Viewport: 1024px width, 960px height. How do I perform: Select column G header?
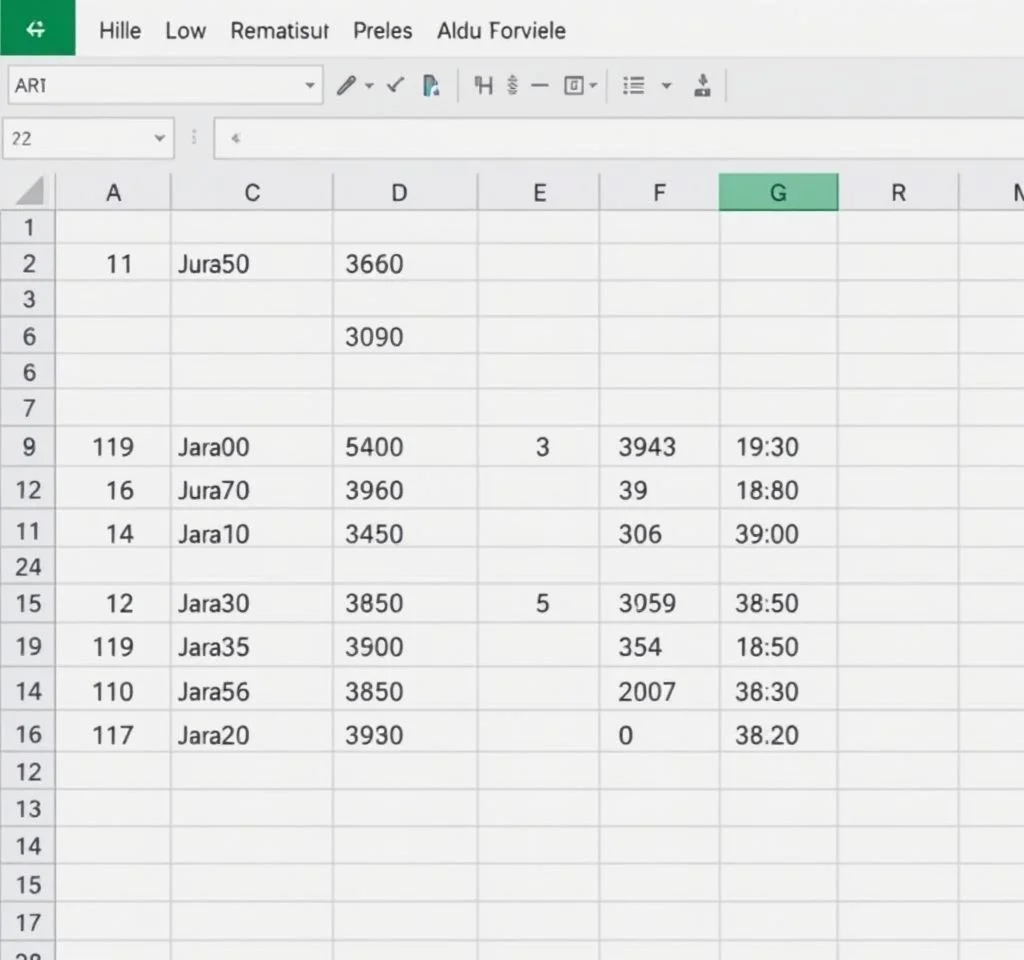(778, 193)
